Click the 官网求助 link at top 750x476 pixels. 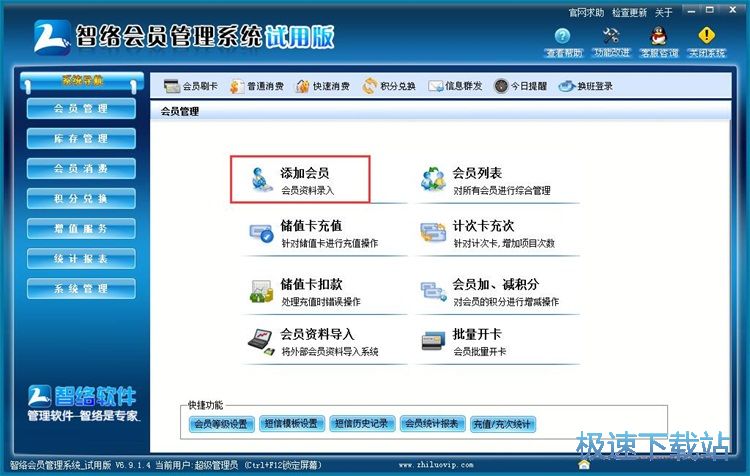click(x=586, y=12)
